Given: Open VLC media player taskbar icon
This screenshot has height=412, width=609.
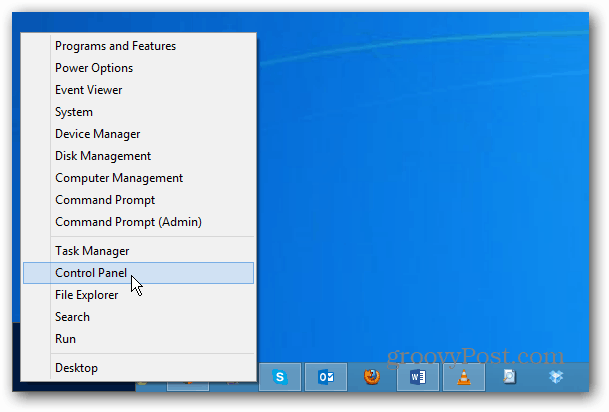Looking at the screenshot, I should click(463, 377).
